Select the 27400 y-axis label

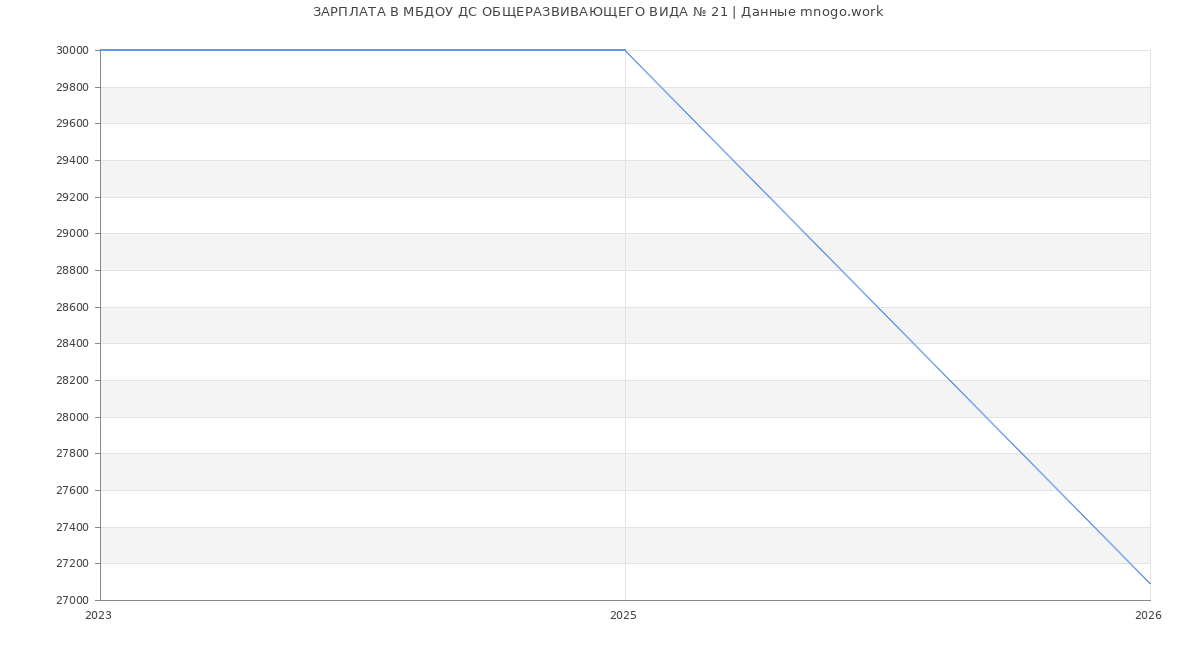[73, 528]
